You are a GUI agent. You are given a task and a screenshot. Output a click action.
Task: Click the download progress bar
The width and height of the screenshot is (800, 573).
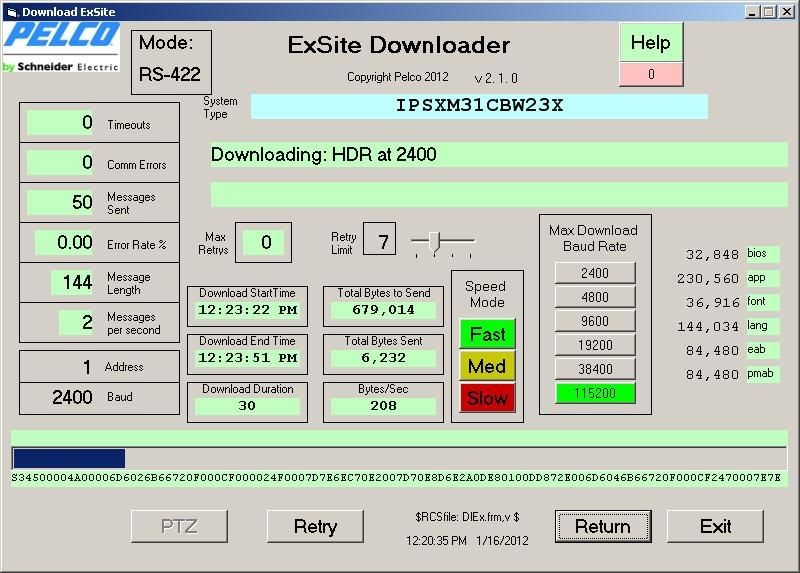coord(399,458)
